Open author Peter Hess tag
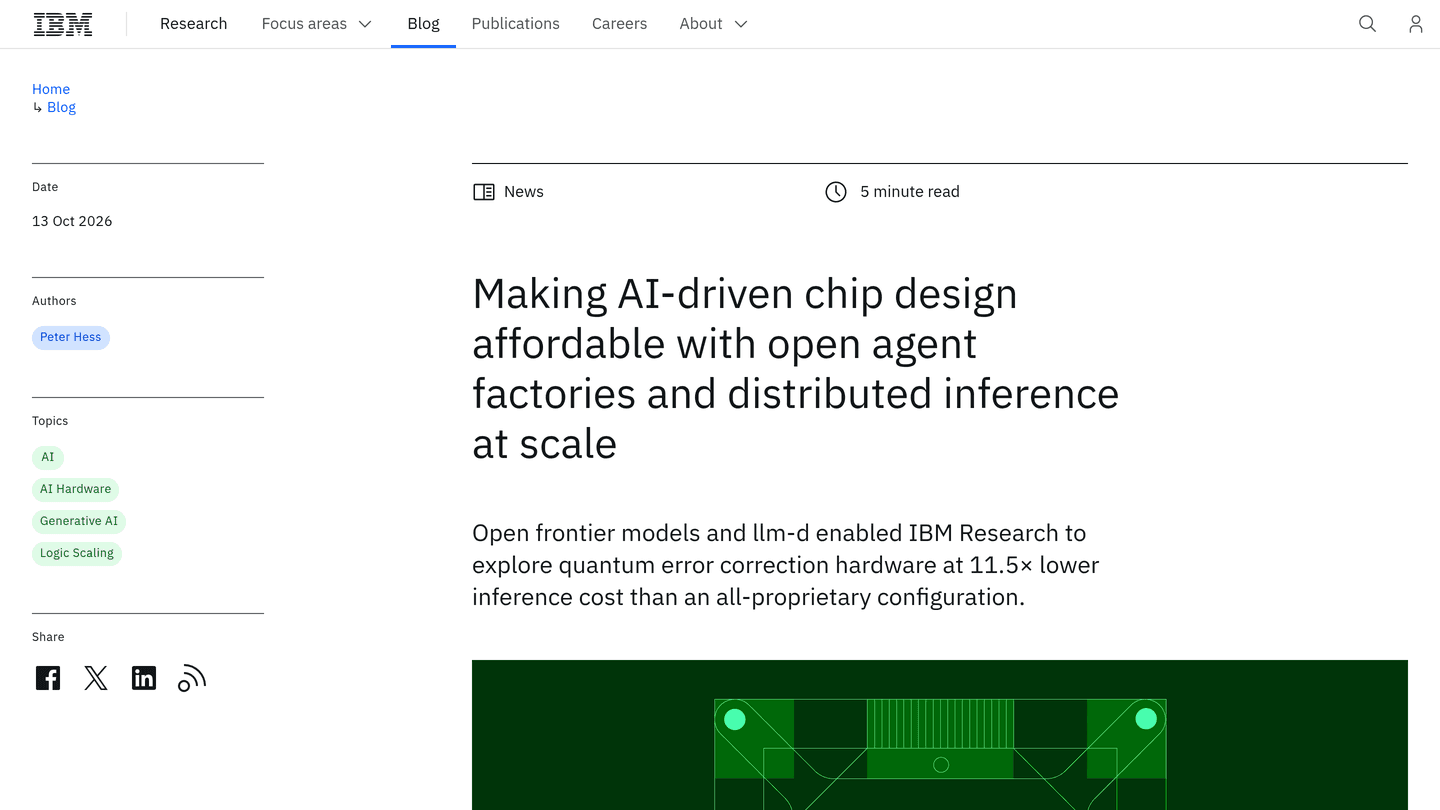Image resolution: width=1440 pixels, height=810 pixels. [71, 337]
